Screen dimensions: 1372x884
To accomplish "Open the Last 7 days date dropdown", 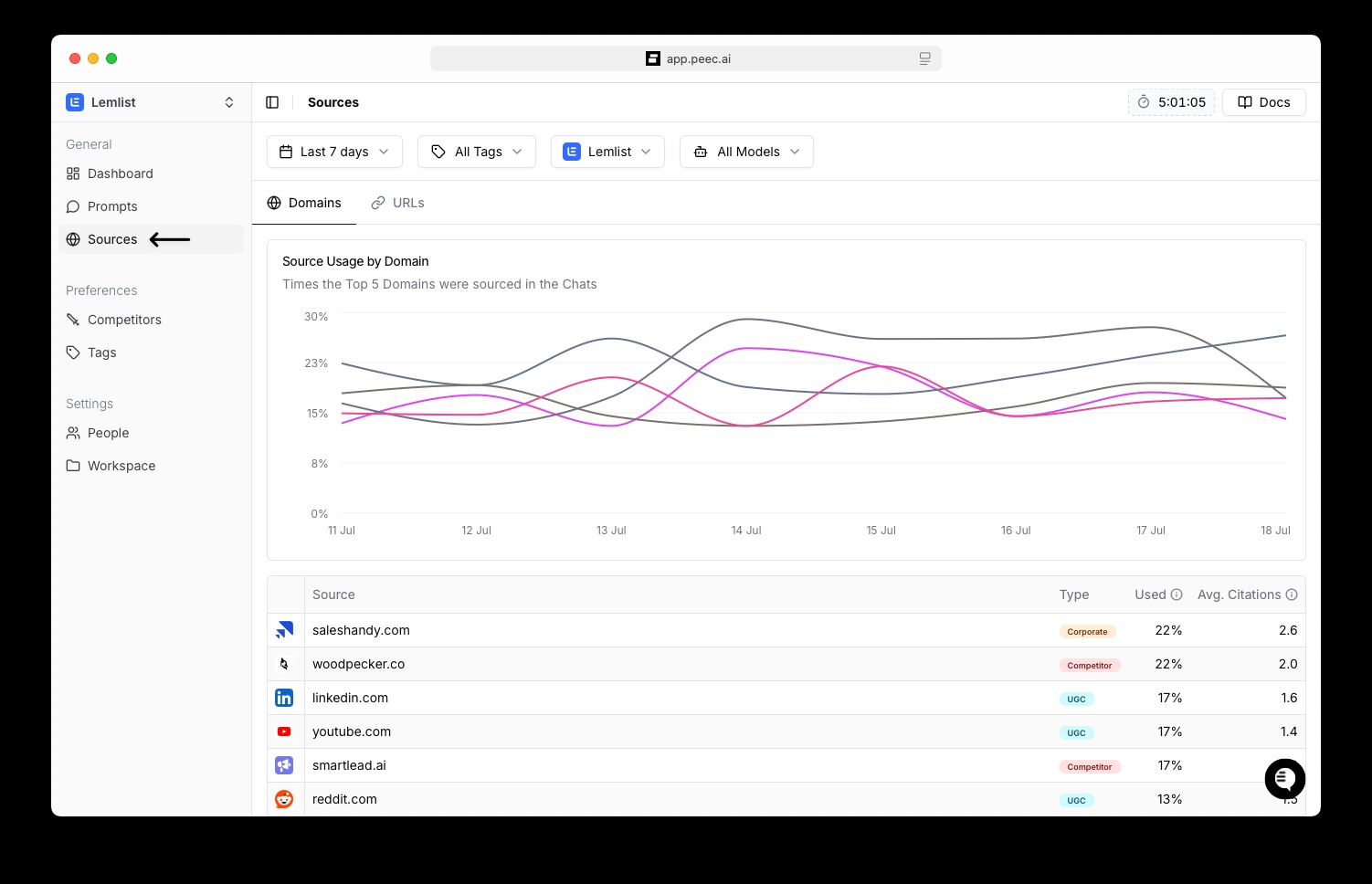I will click(x=334, y=152).
